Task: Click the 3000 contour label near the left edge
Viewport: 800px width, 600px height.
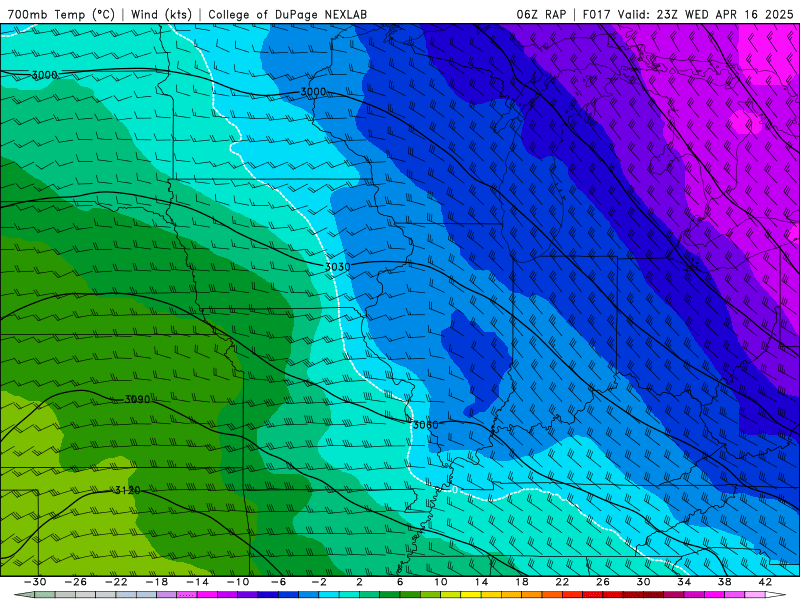Action: pos(44,75)
